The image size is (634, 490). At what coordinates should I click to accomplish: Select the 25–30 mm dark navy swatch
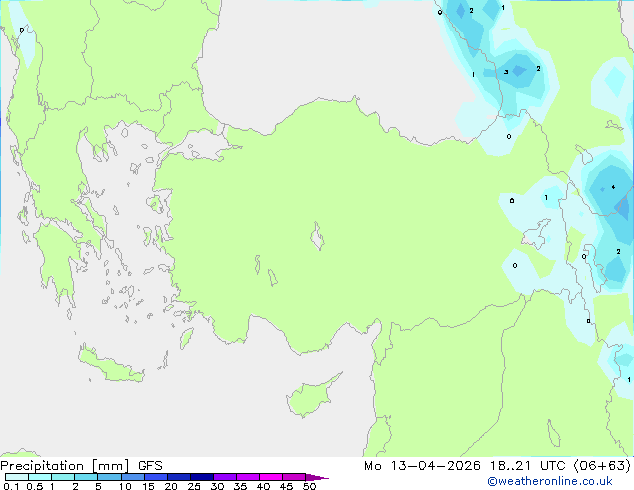[x=202, y=477]
